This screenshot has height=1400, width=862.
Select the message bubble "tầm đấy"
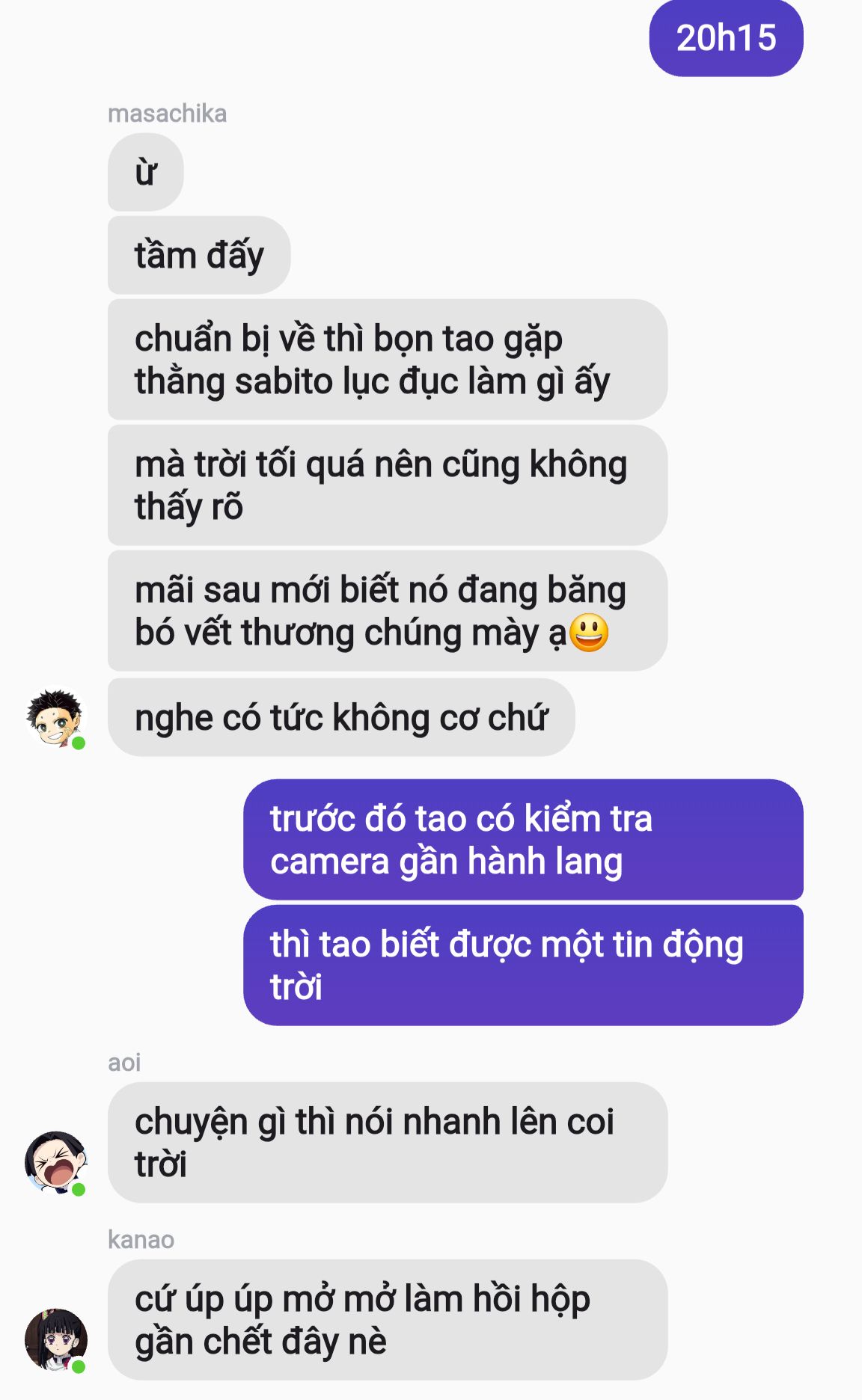coord(199,256)
